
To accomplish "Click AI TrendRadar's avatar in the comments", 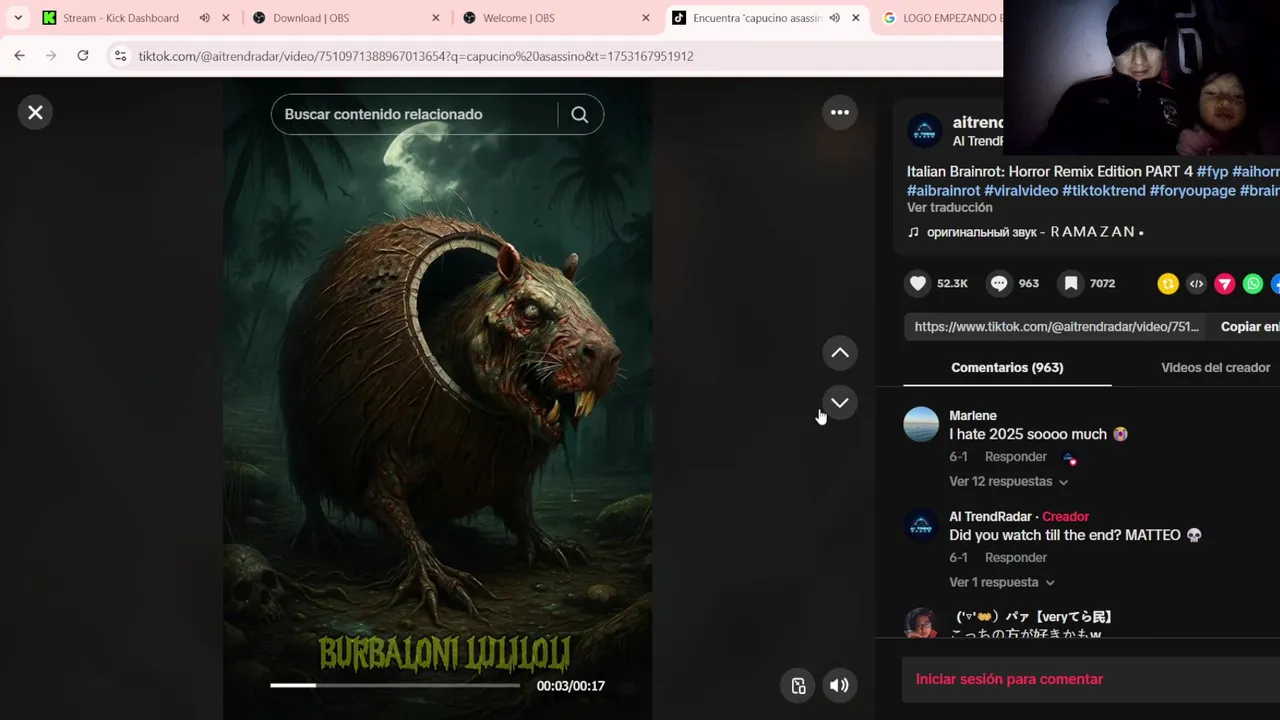I will 921,525.
